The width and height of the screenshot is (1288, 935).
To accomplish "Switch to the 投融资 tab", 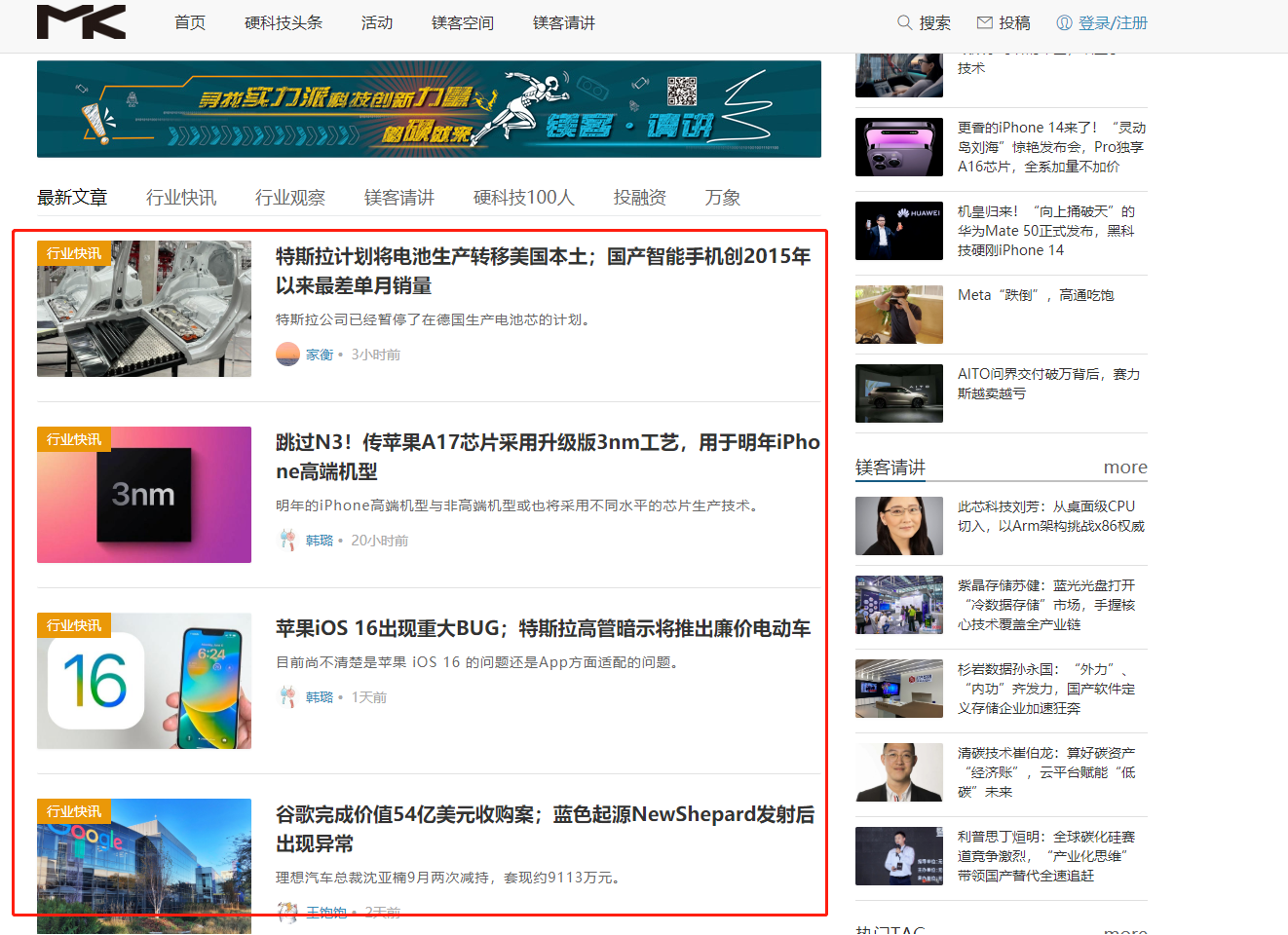I will [640, 198].
